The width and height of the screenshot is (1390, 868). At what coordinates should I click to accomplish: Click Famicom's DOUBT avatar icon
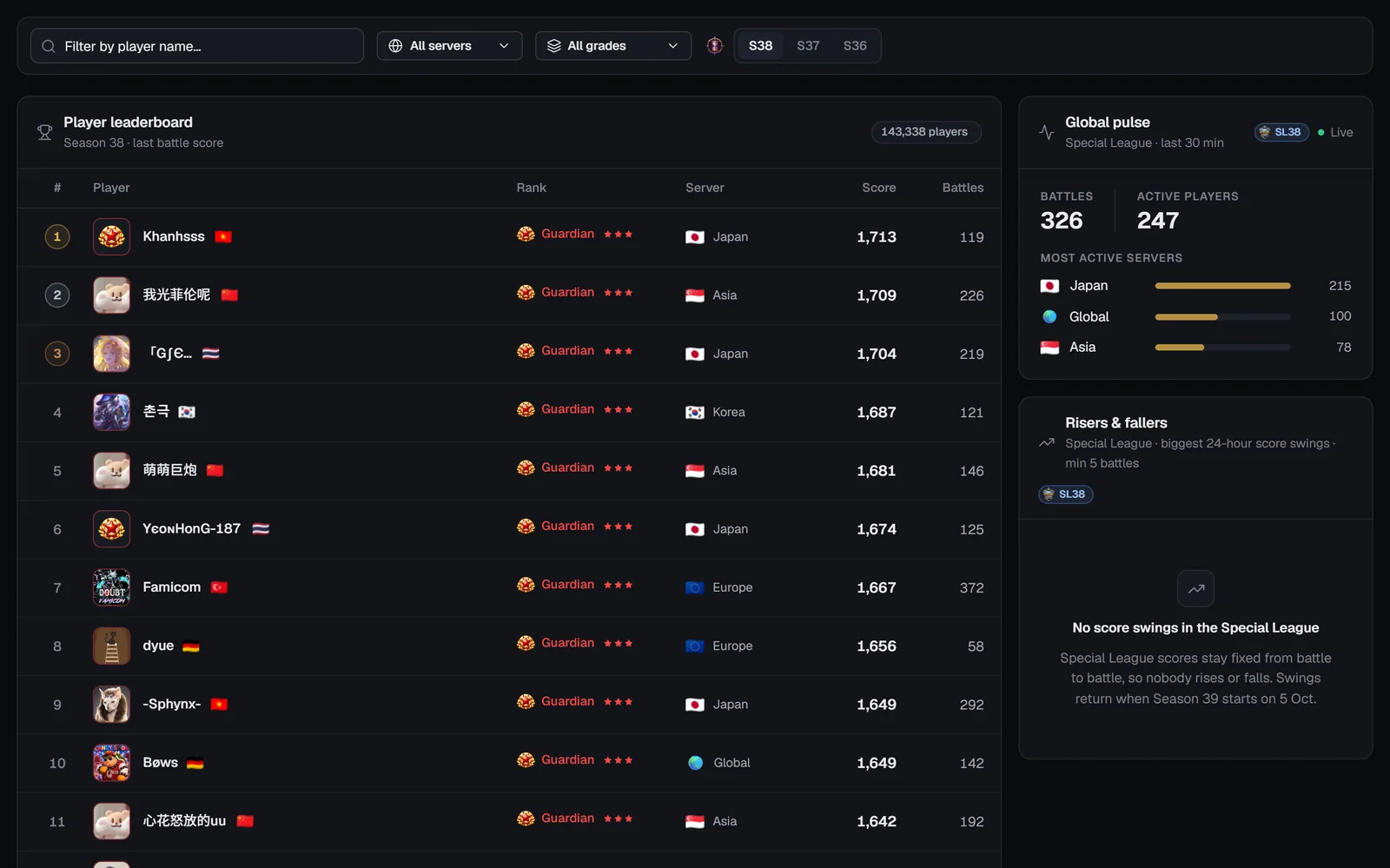(x=111, y=587)
